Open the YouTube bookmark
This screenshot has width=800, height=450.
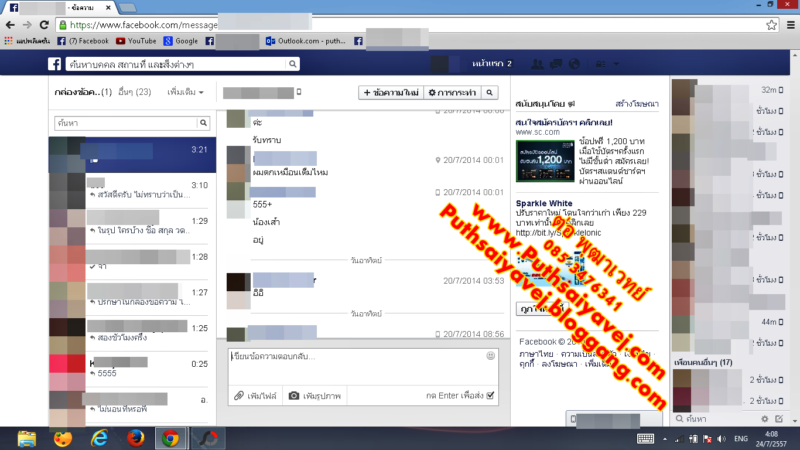(x=136, y=41)
